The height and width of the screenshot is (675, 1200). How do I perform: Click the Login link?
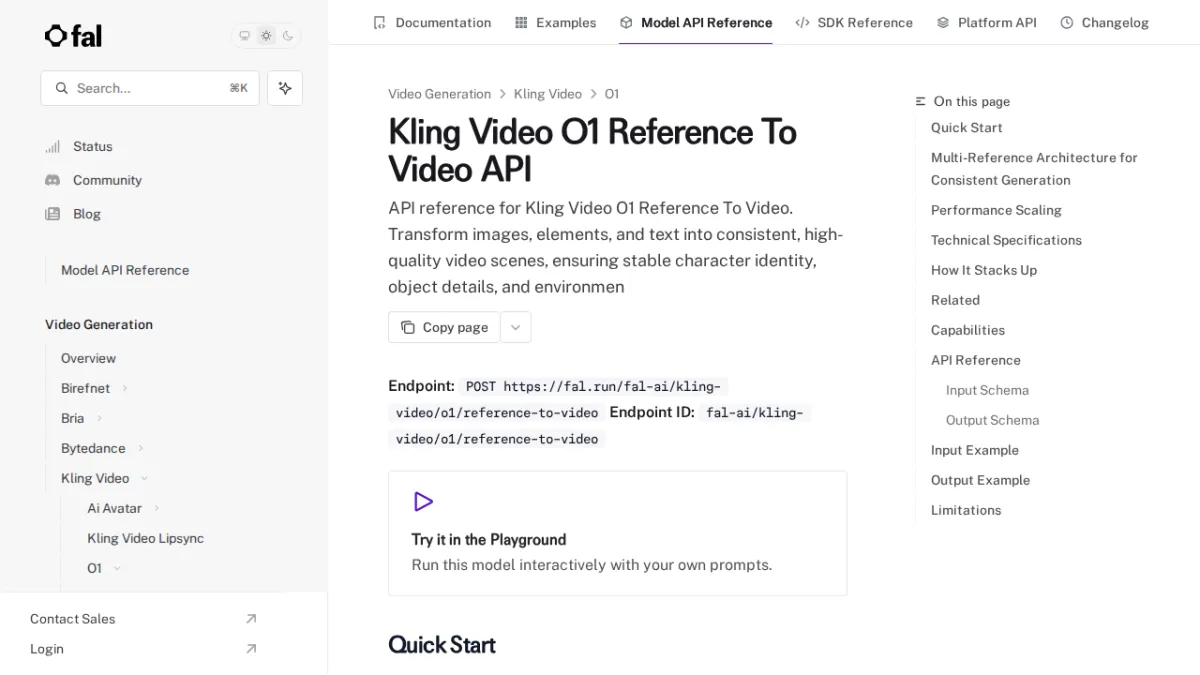(143, 649)
